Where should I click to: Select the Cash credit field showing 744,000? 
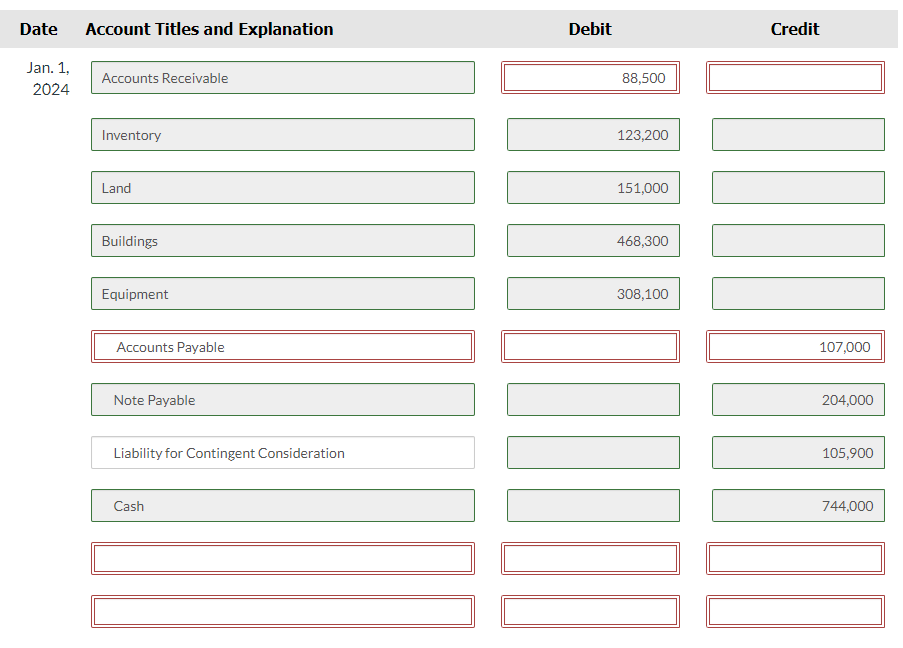[x=797, y=505]
